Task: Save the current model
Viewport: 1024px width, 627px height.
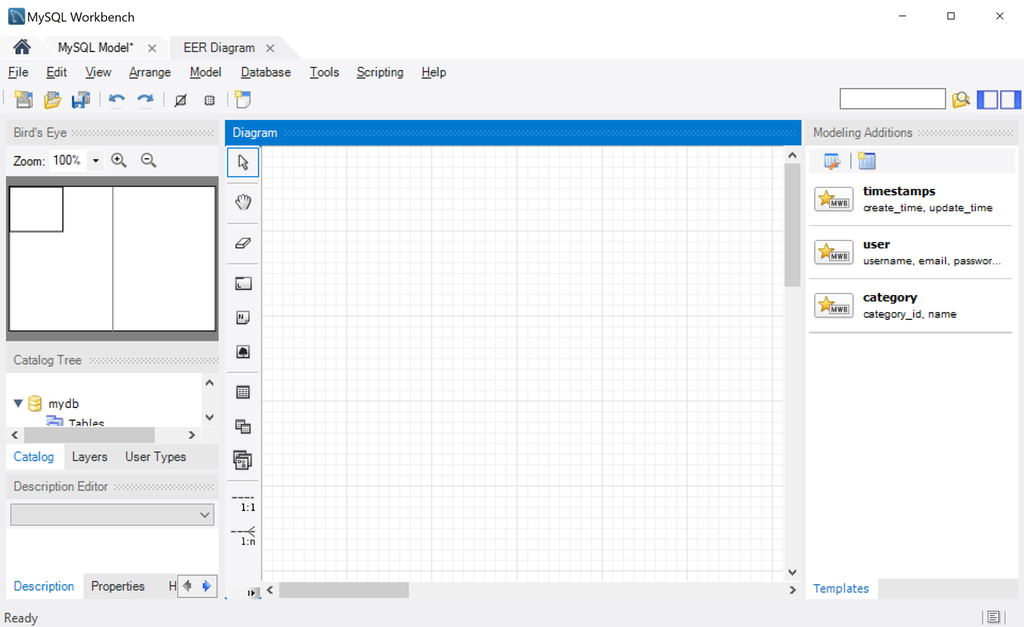Action: tap(80, 99)
